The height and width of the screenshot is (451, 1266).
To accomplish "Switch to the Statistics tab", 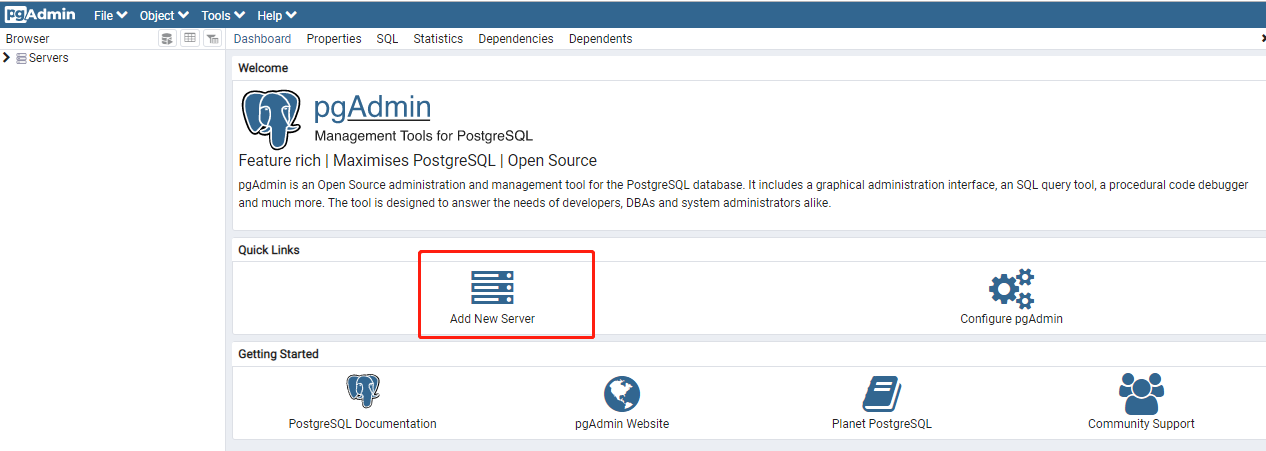I will 438,39.
